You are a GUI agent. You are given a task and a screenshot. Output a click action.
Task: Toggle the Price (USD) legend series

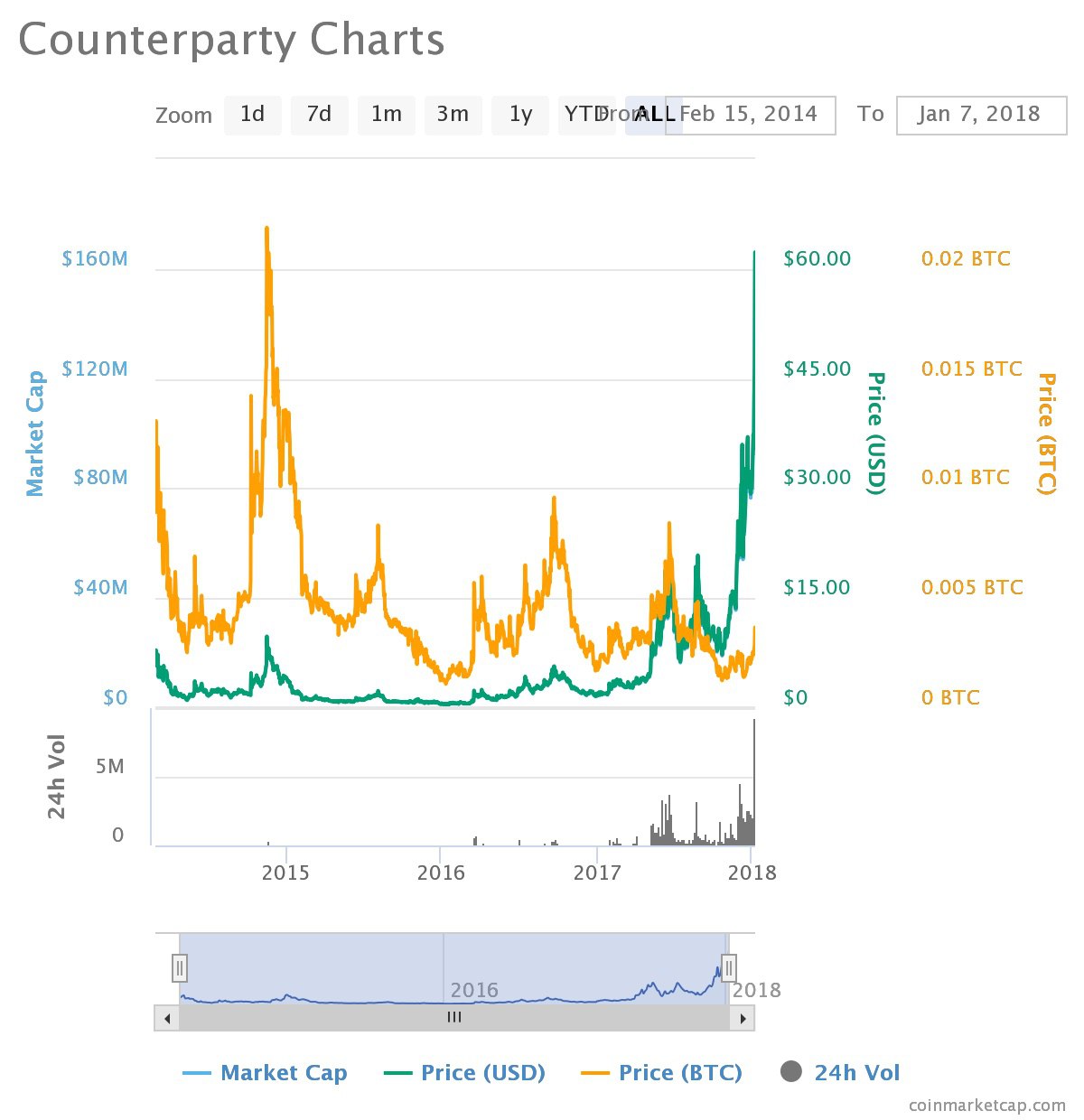[464, 1073]
